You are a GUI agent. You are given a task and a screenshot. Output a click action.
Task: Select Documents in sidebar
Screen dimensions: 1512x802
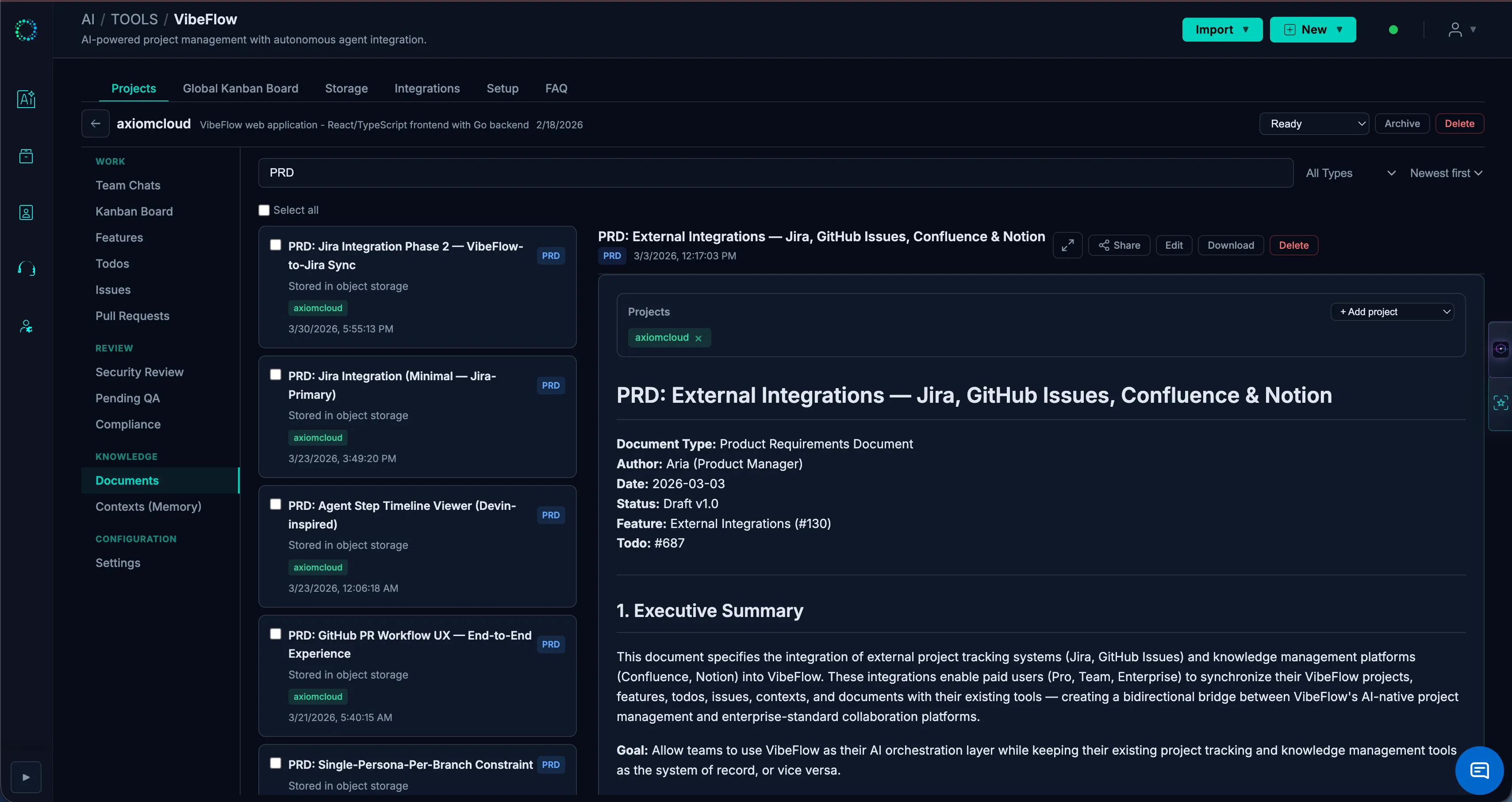coord(160,480)
